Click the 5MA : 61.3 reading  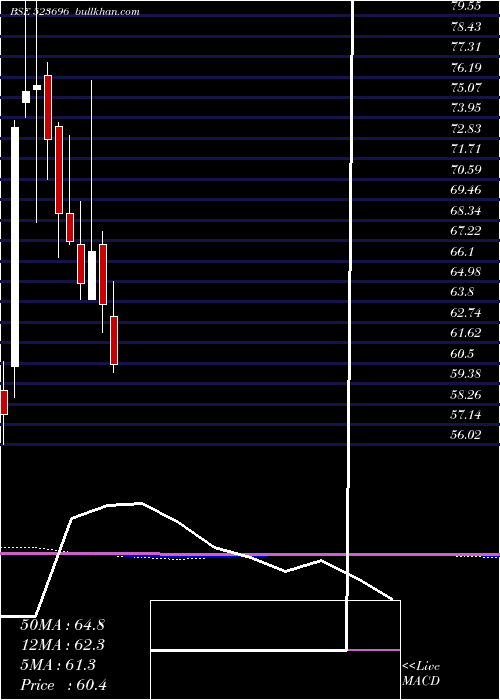pyautogui.click(x=58, y=665)
